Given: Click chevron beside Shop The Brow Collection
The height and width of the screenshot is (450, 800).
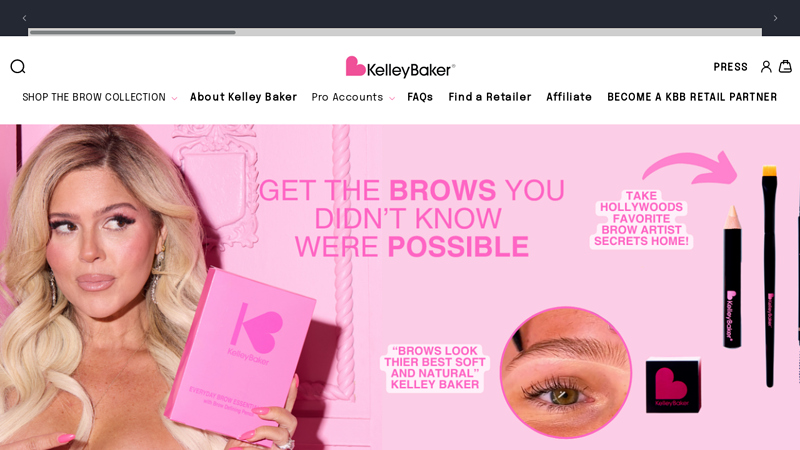Looking at the screenshot, I should pyautogui.click(x=174, y=98).
